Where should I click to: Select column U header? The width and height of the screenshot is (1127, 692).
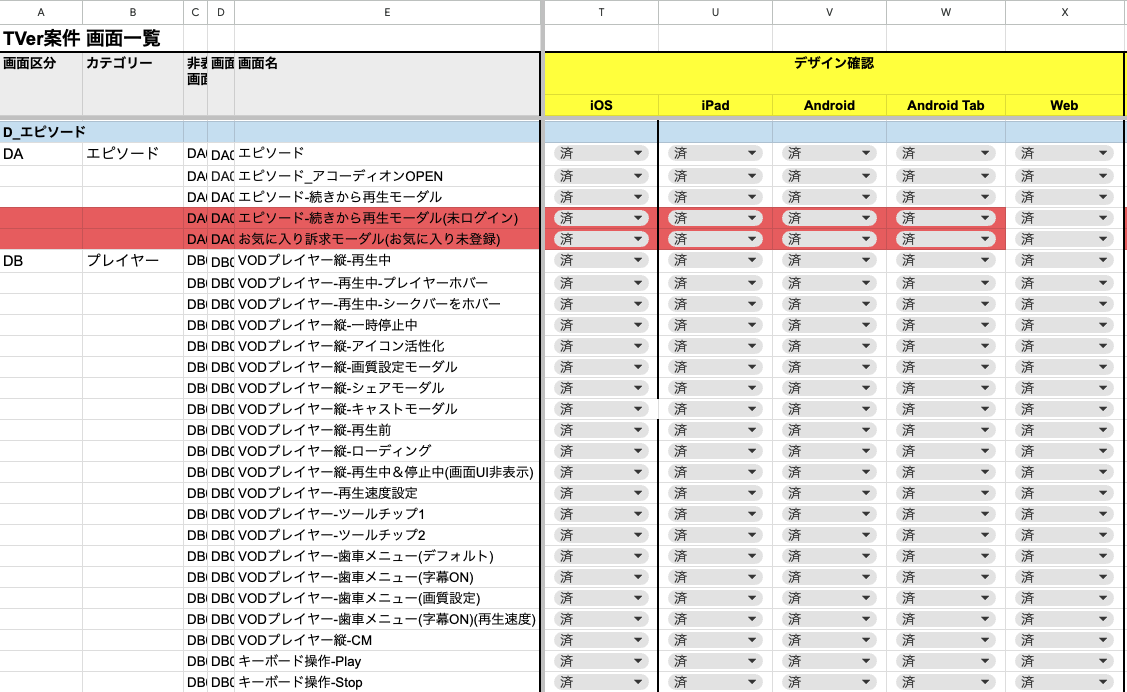(715, 12)
